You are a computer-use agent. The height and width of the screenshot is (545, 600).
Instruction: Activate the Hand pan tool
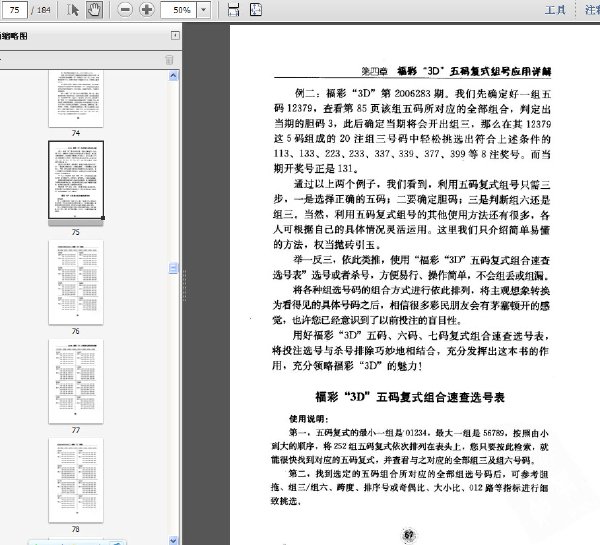(x=94, y=10)
